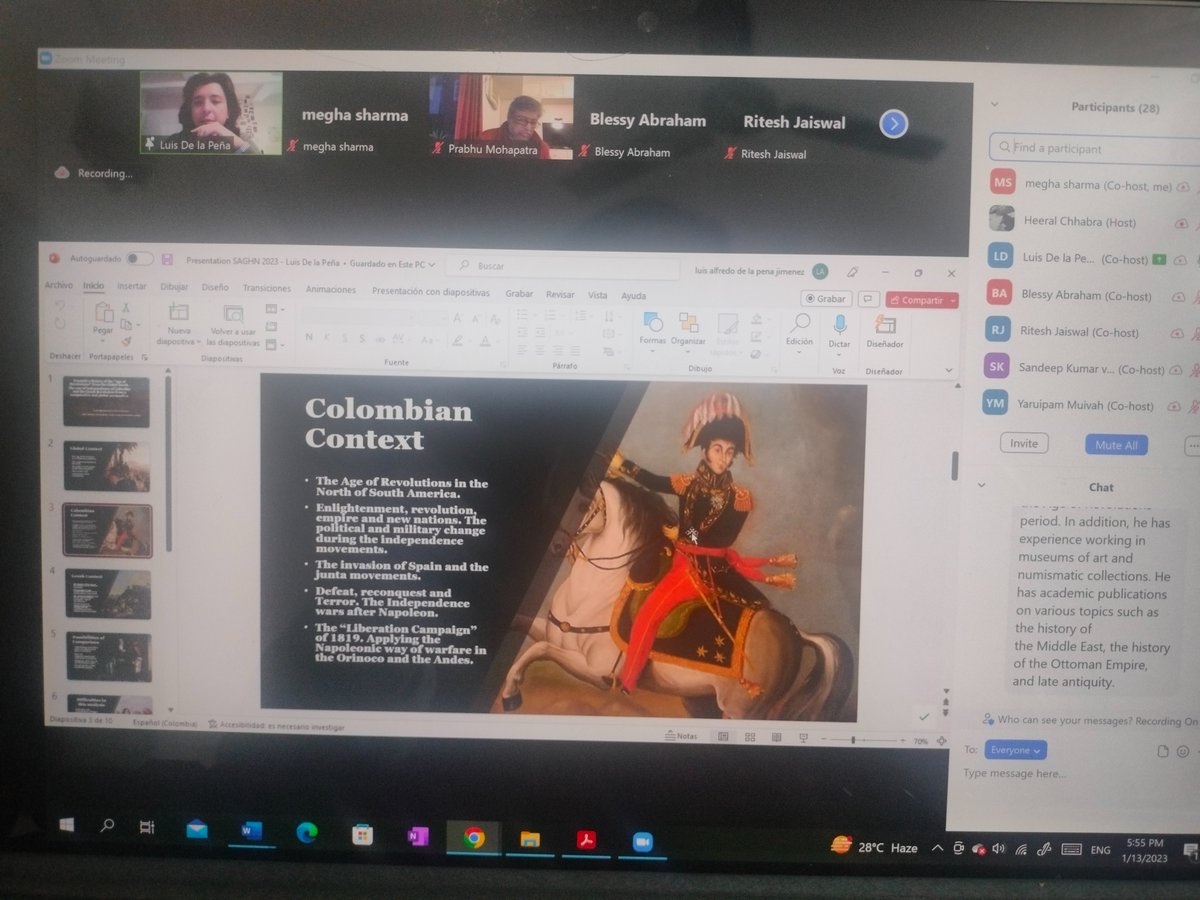Select slide 2 thumbnail
The width and height of the screenshot is (1200, 900).
pos(107,466)
